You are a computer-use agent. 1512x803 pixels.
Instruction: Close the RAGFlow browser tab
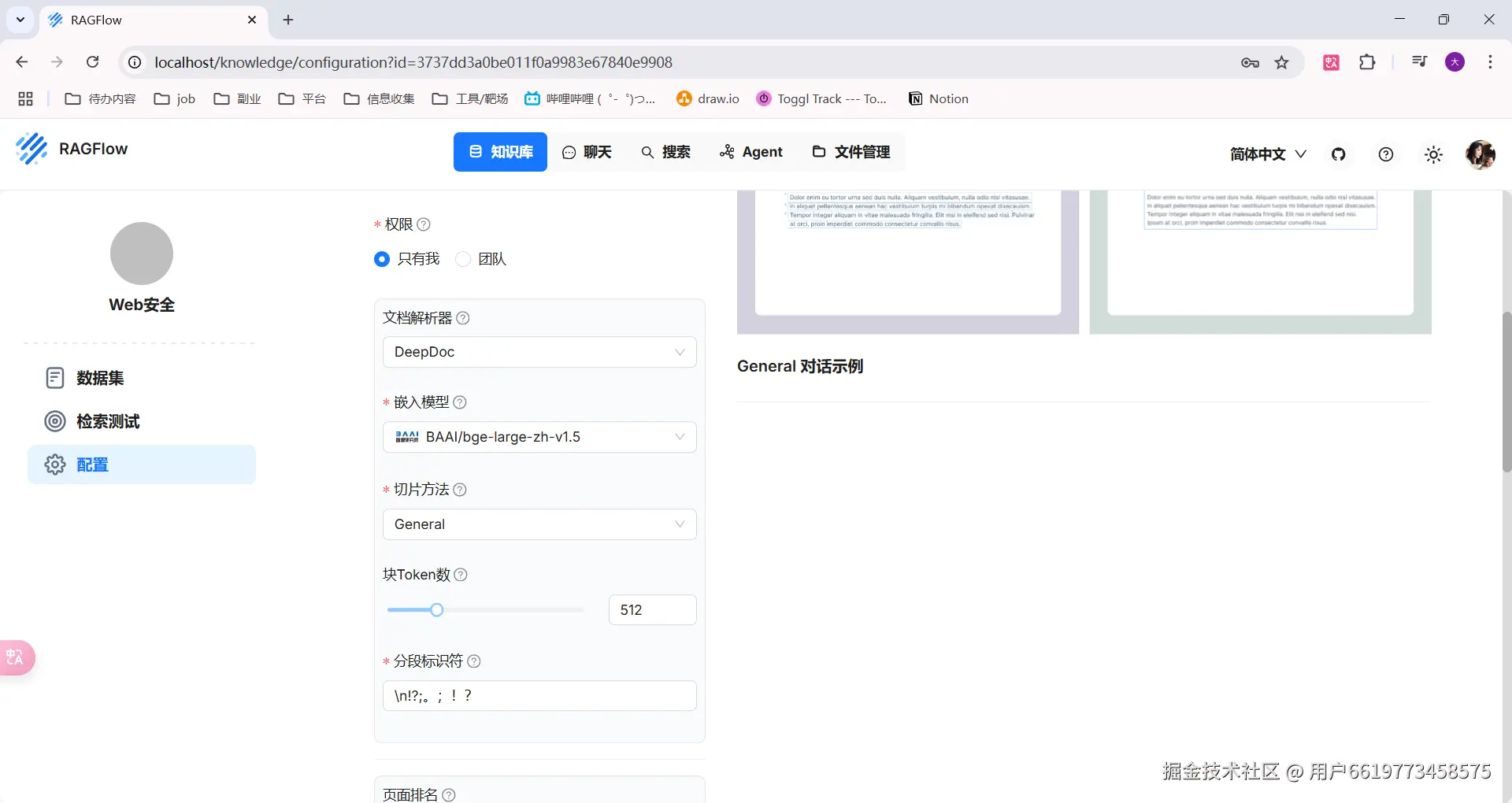pos(252,20)
